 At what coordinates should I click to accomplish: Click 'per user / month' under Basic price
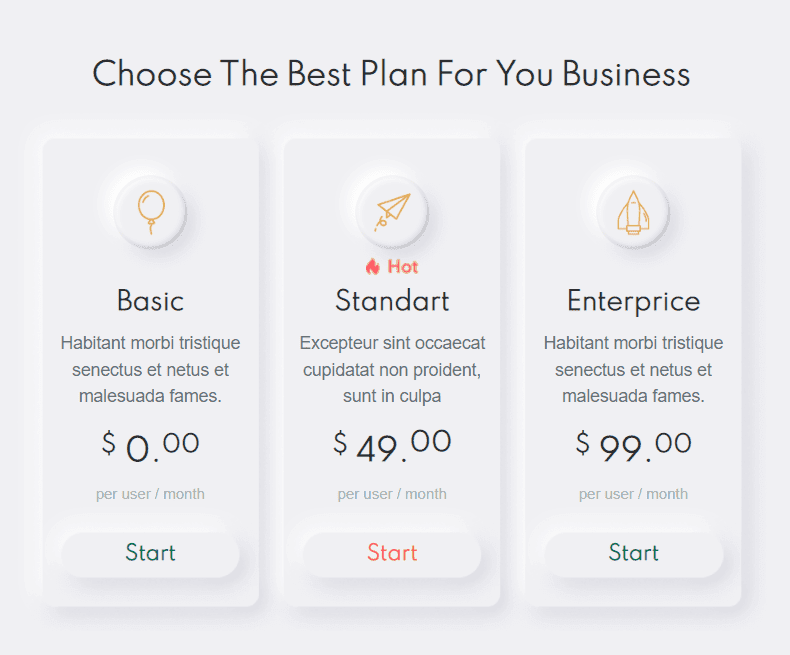click(x=150, y=494)
